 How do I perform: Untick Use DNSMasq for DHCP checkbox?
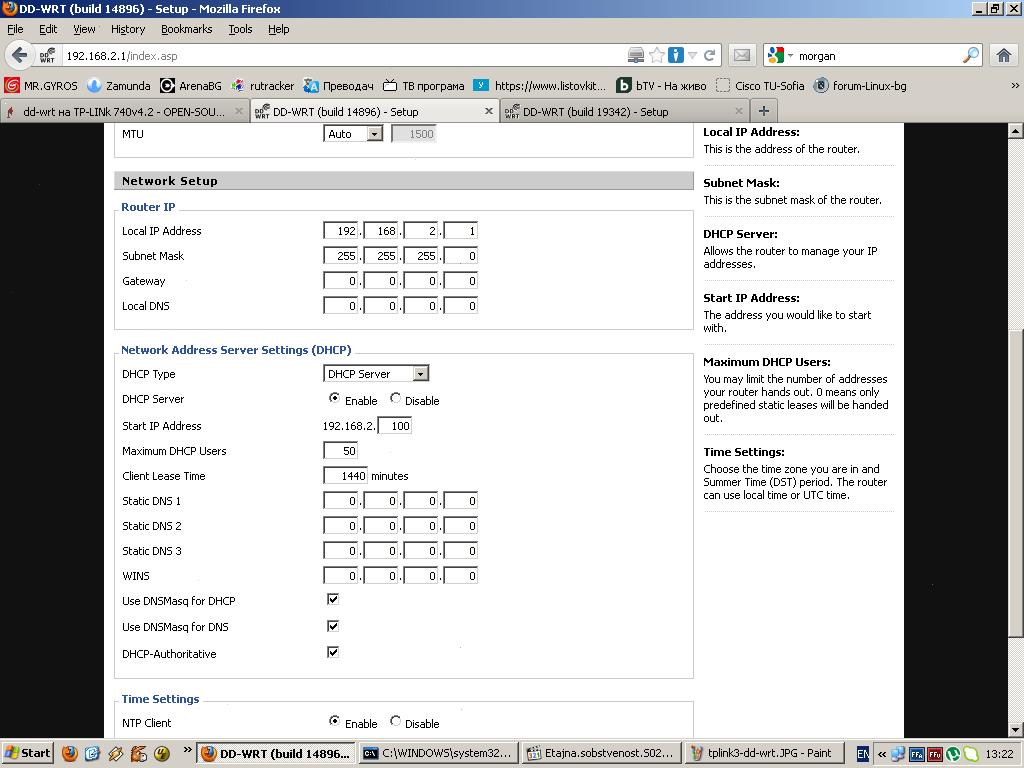click(x=333, y=599)
